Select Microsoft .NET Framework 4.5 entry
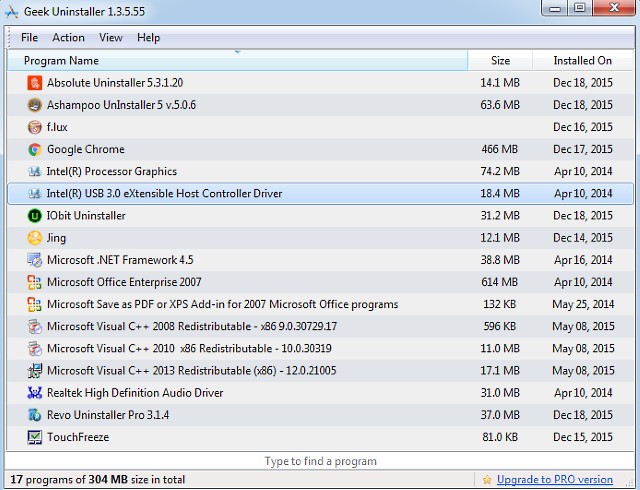The width and height of the screenshot is (640, 490). click(120, 260)
